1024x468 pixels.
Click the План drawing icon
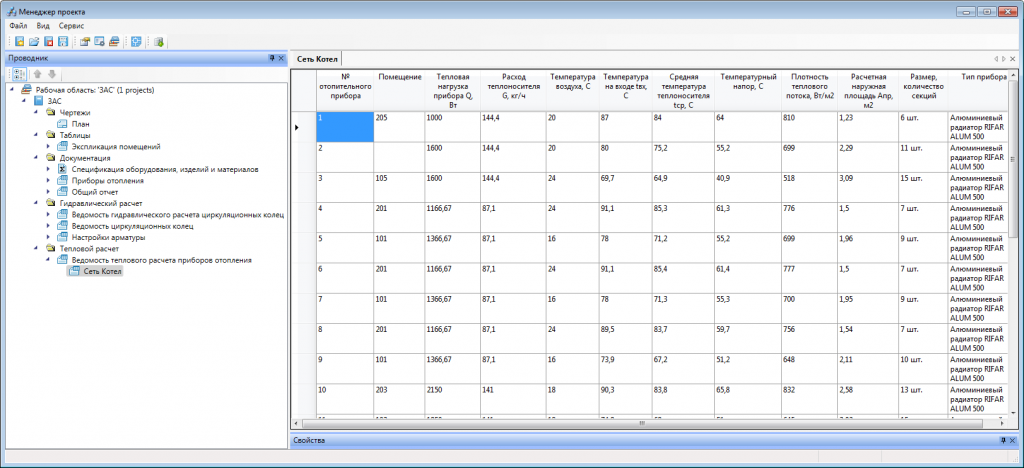[62, 123]
